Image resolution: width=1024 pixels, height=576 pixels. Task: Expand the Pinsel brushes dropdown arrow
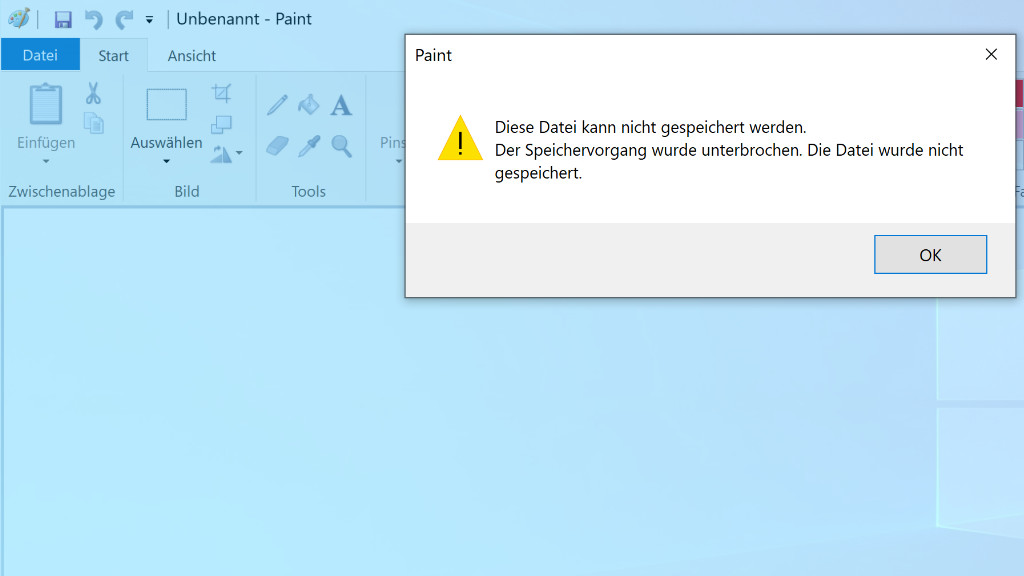click(398, 161)
